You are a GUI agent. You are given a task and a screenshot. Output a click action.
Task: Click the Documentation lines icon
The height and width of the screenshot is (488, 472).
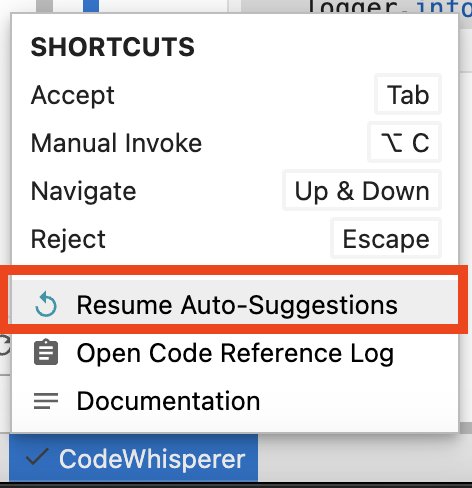(46, 401)
